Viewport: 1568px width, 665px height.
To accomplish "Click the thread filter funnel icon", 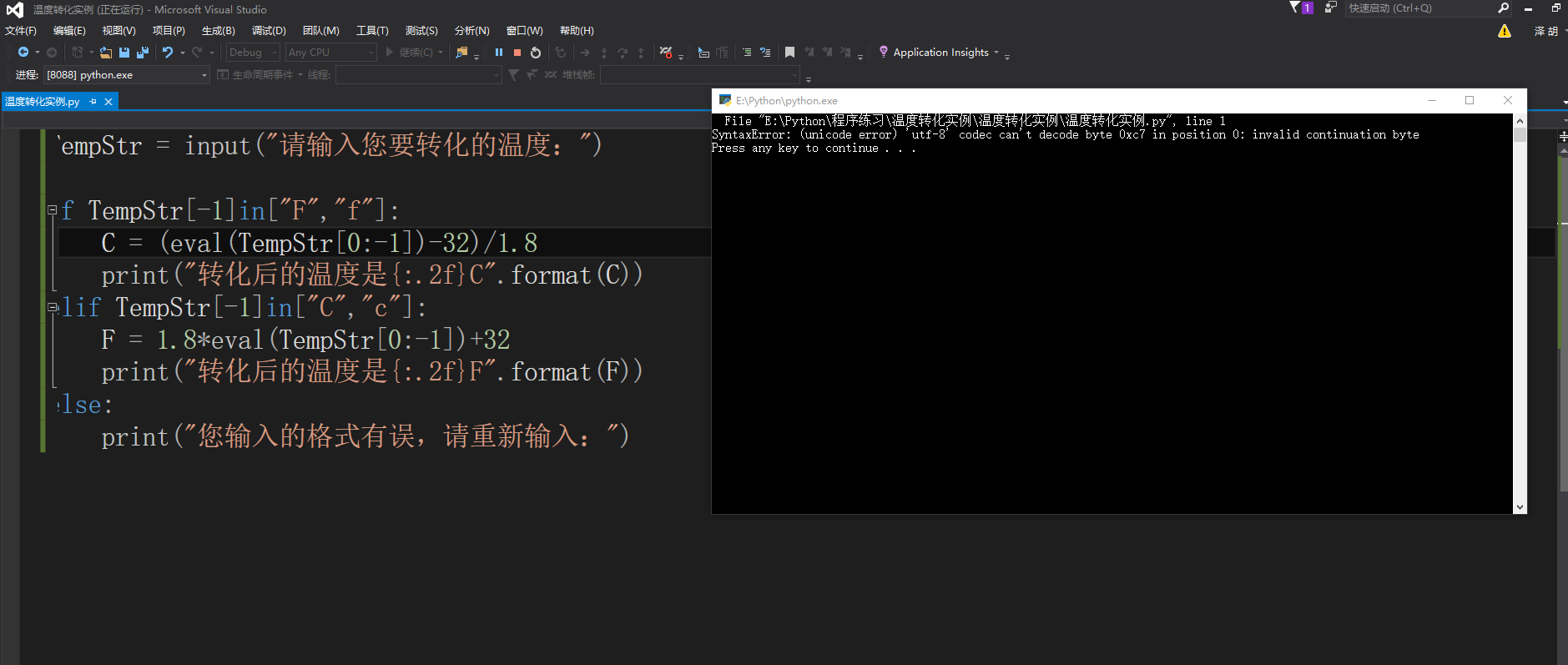I will click(x=514, y=75).
